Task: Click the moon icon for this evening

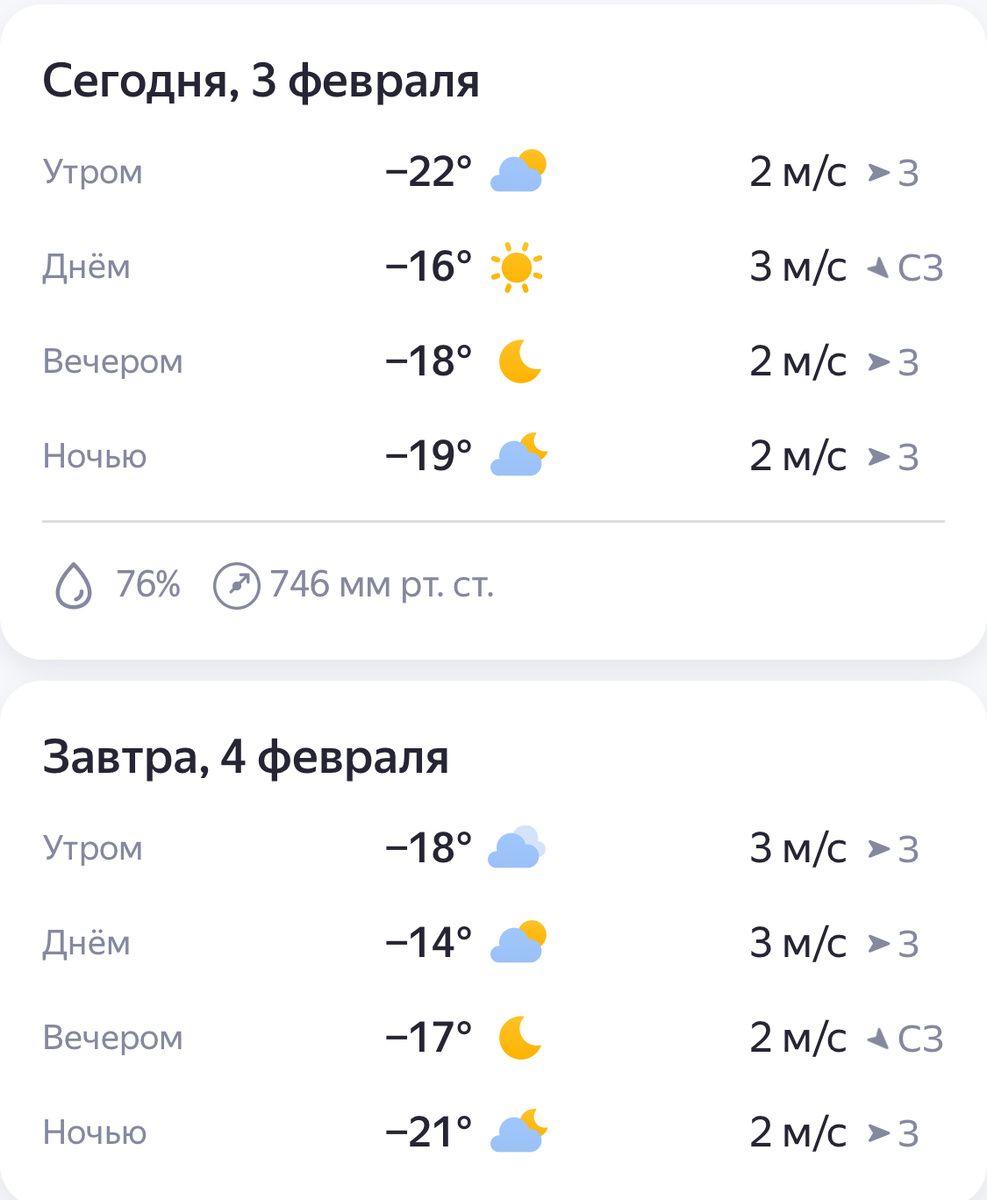Action: (520, 361)
